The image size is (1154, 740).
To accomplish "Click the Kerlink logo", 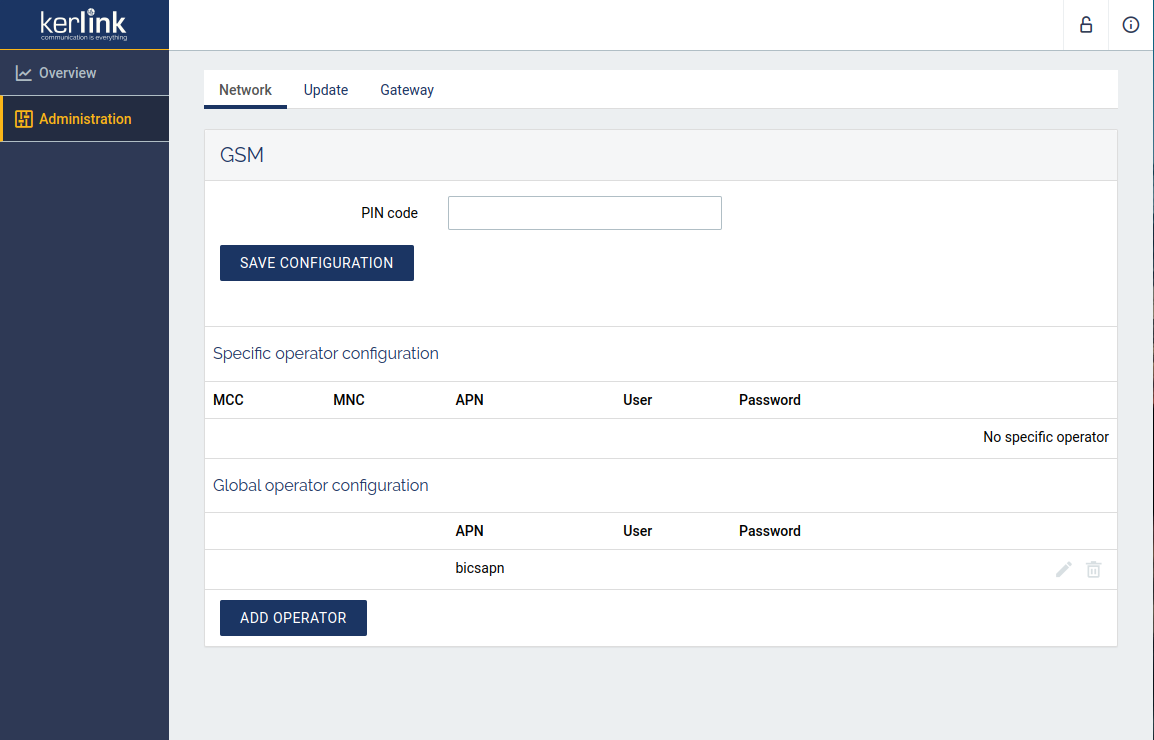I will [x=84, y=25].
